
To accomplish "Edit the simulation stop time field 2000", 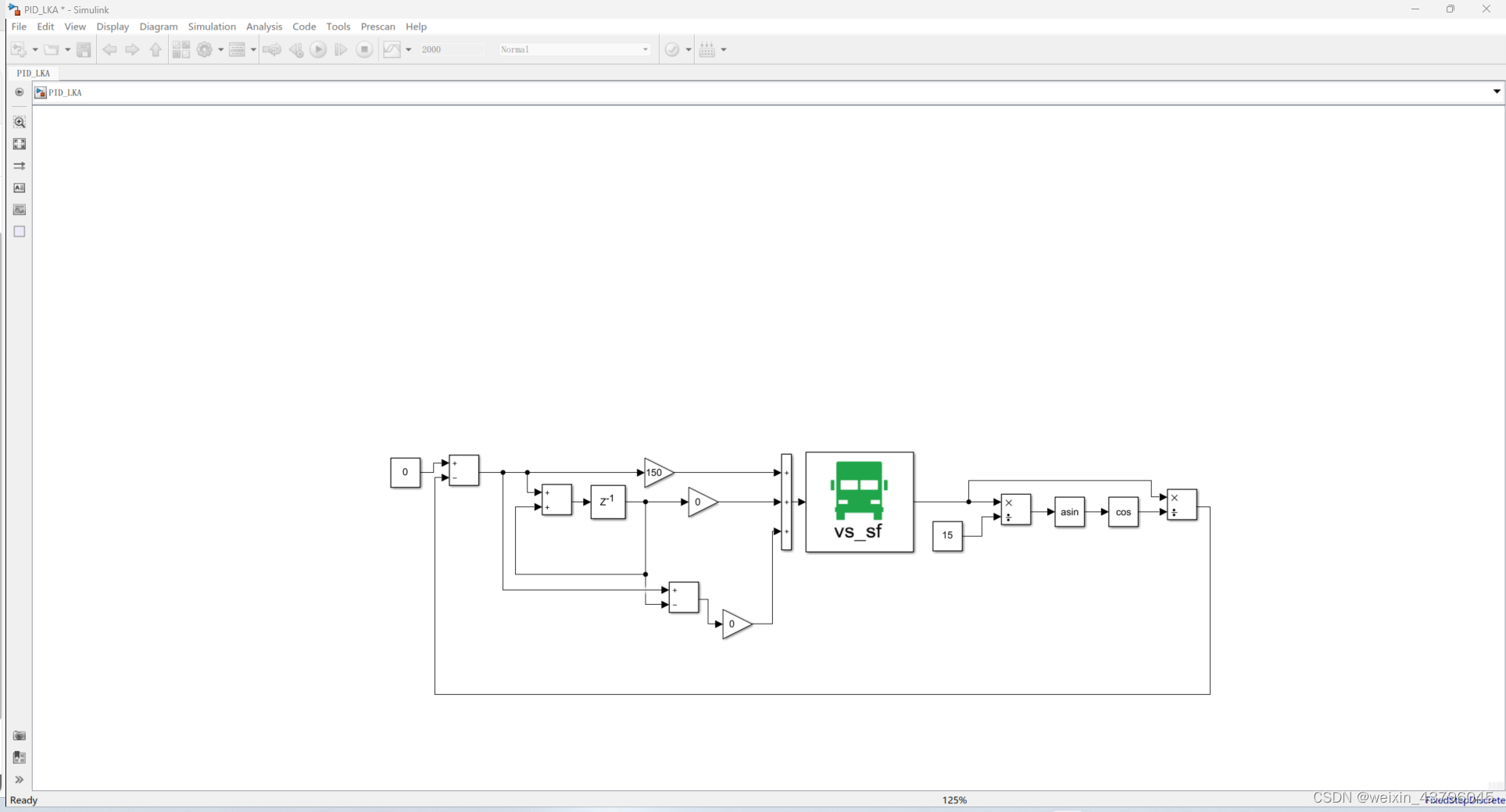I will coord(451,49).
